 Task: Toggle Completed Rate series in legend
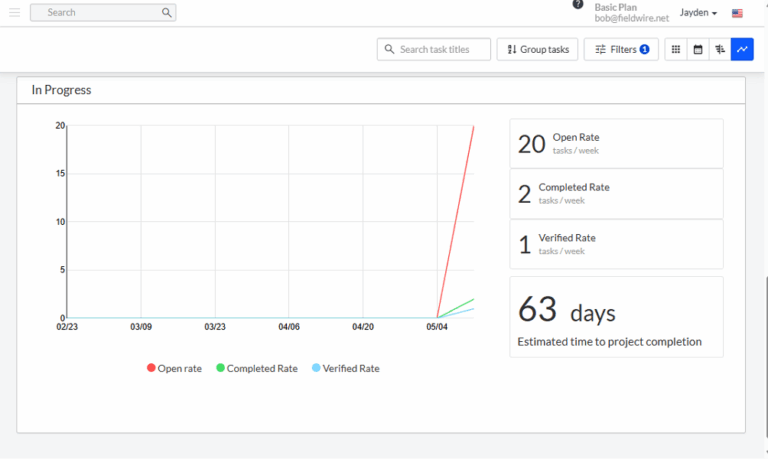(262, 368)
